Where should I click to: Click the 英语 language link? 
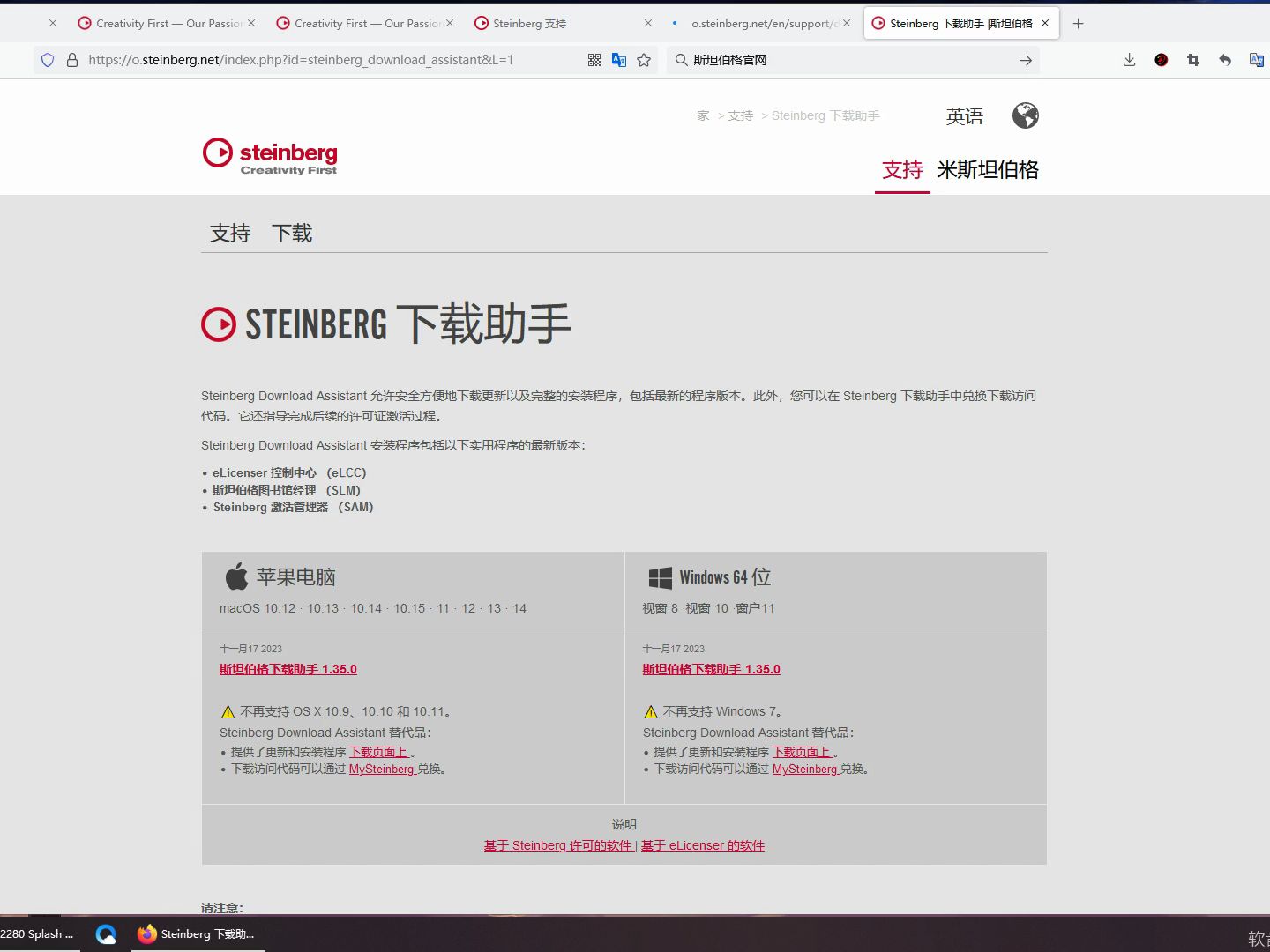964,116
